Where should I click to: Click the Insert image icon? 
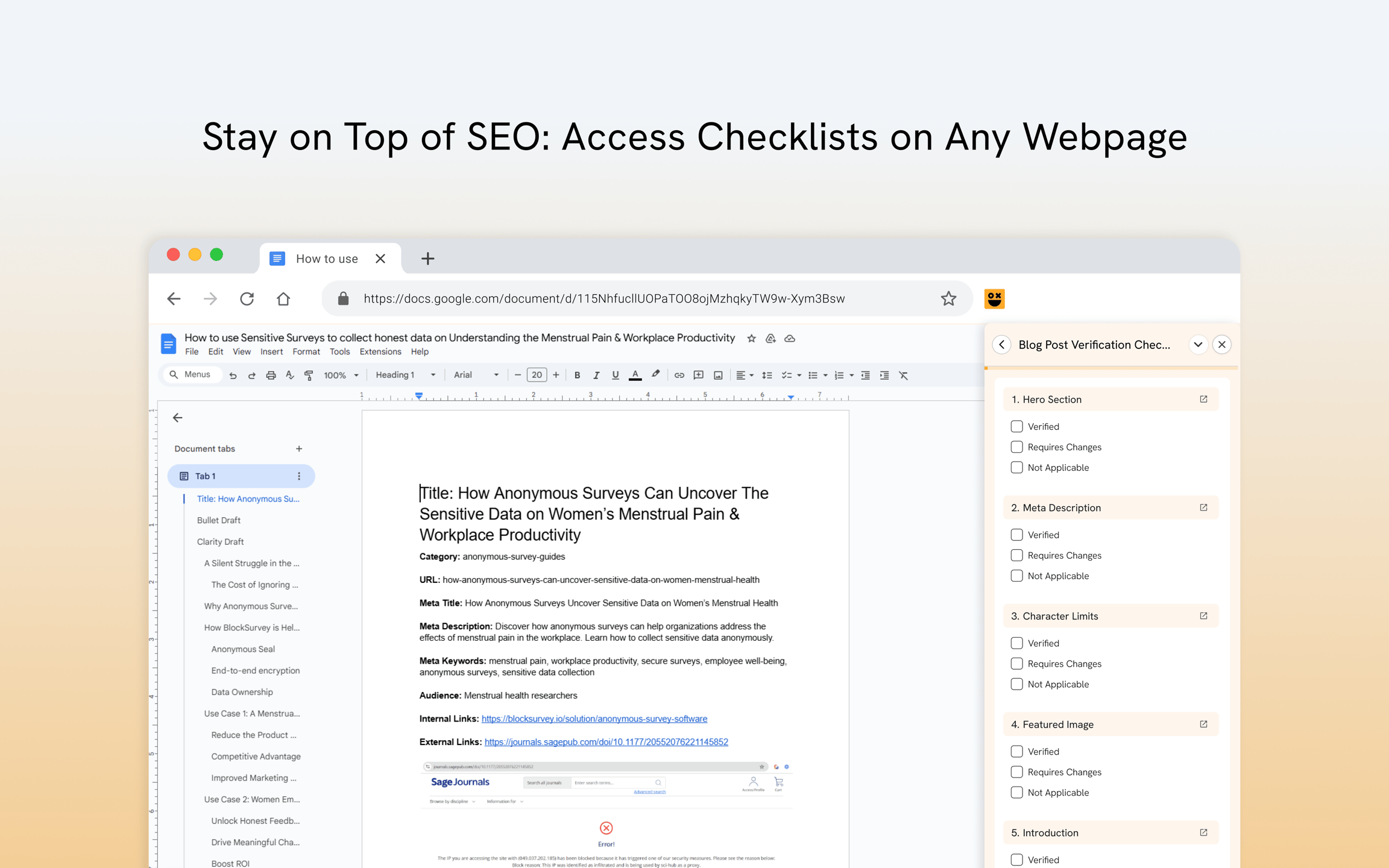click(x=718, y=375)
